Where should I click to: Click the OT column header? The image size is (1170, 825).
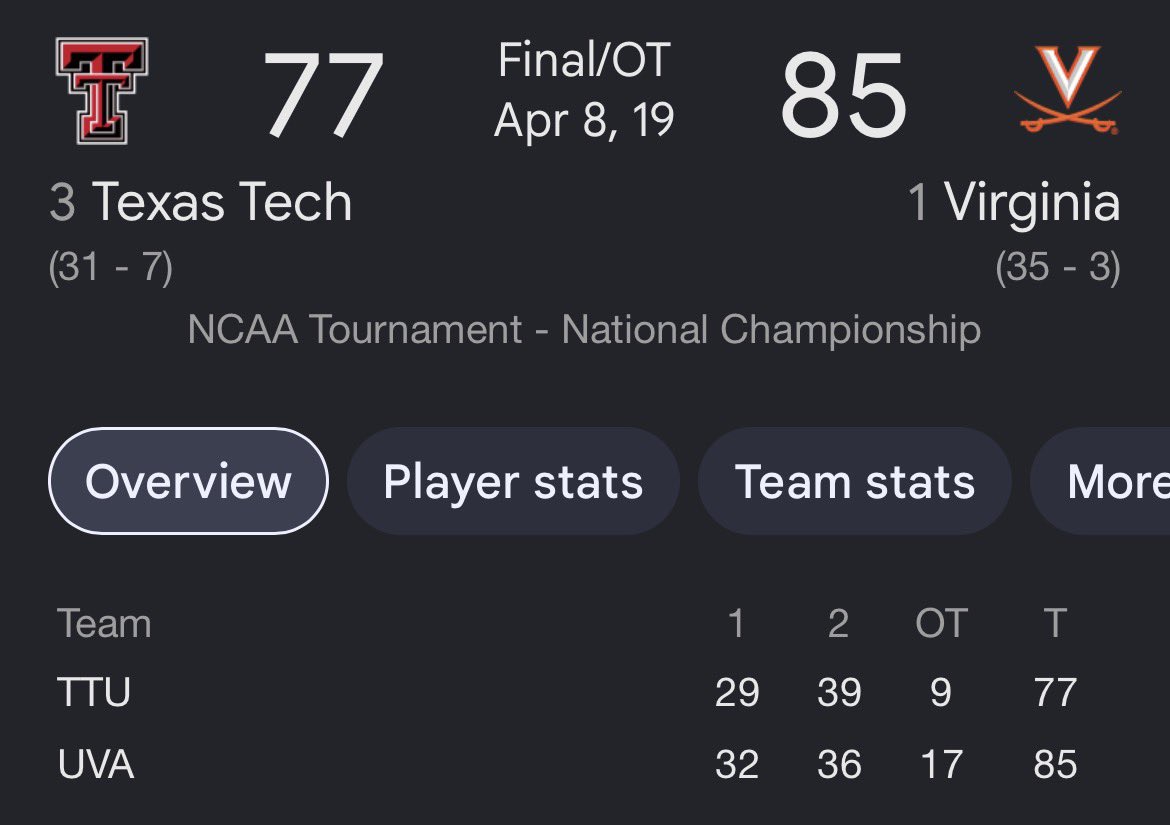pyautogui.click(x=941, y=623)
